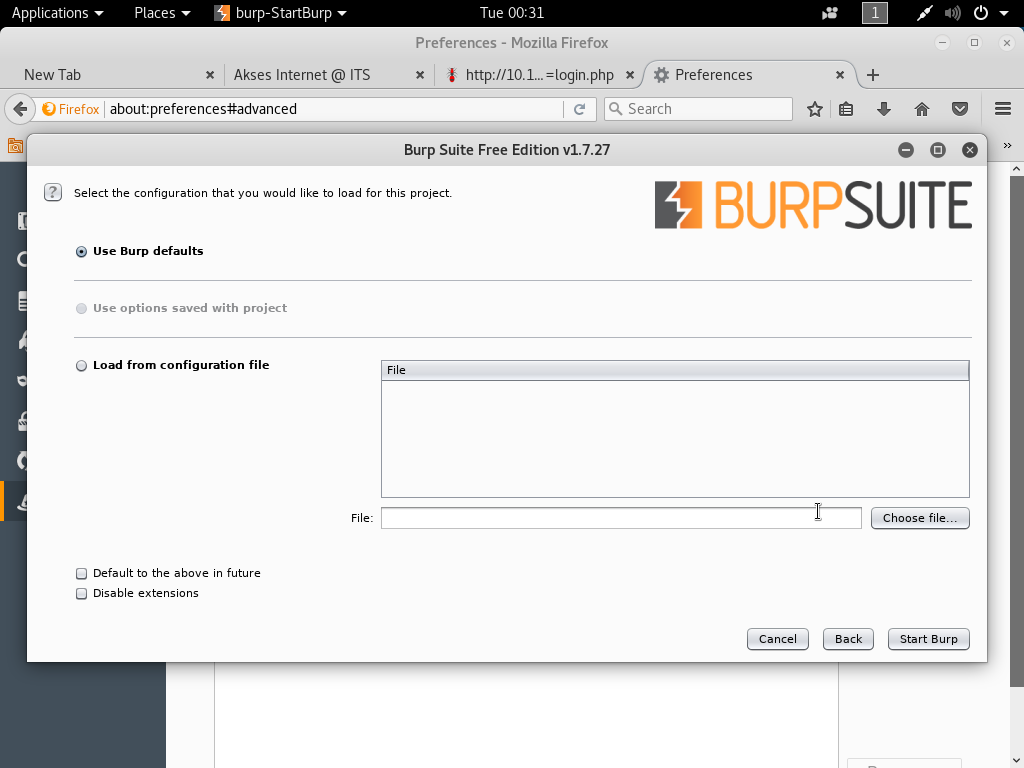The width and height of the screenshot is (1024, 768).
Task: Show bookmarks list icon
Action: pos(847,109)
